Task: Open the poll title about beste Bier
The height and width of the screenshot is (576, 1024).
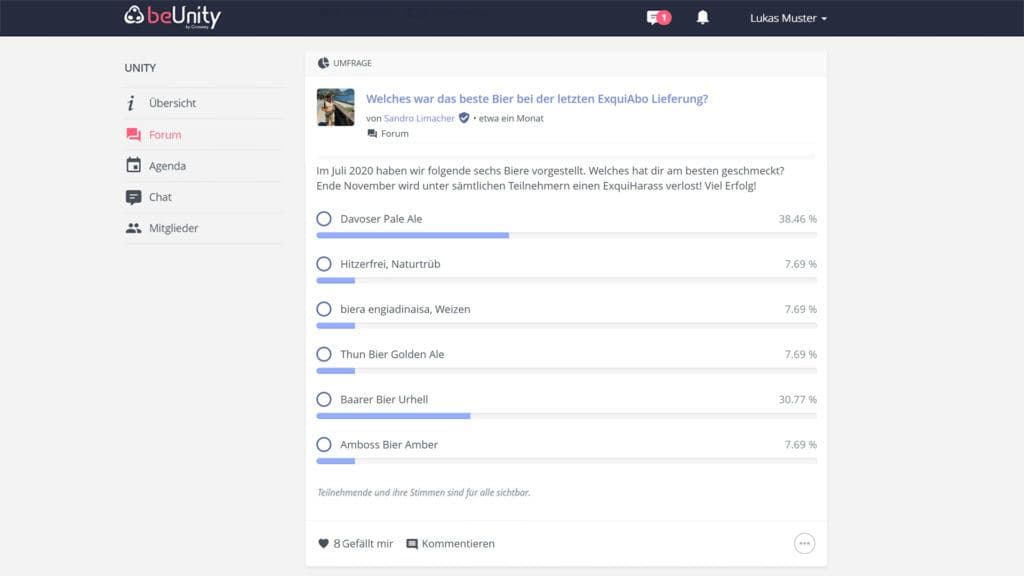Action: [x=537, y=99]
